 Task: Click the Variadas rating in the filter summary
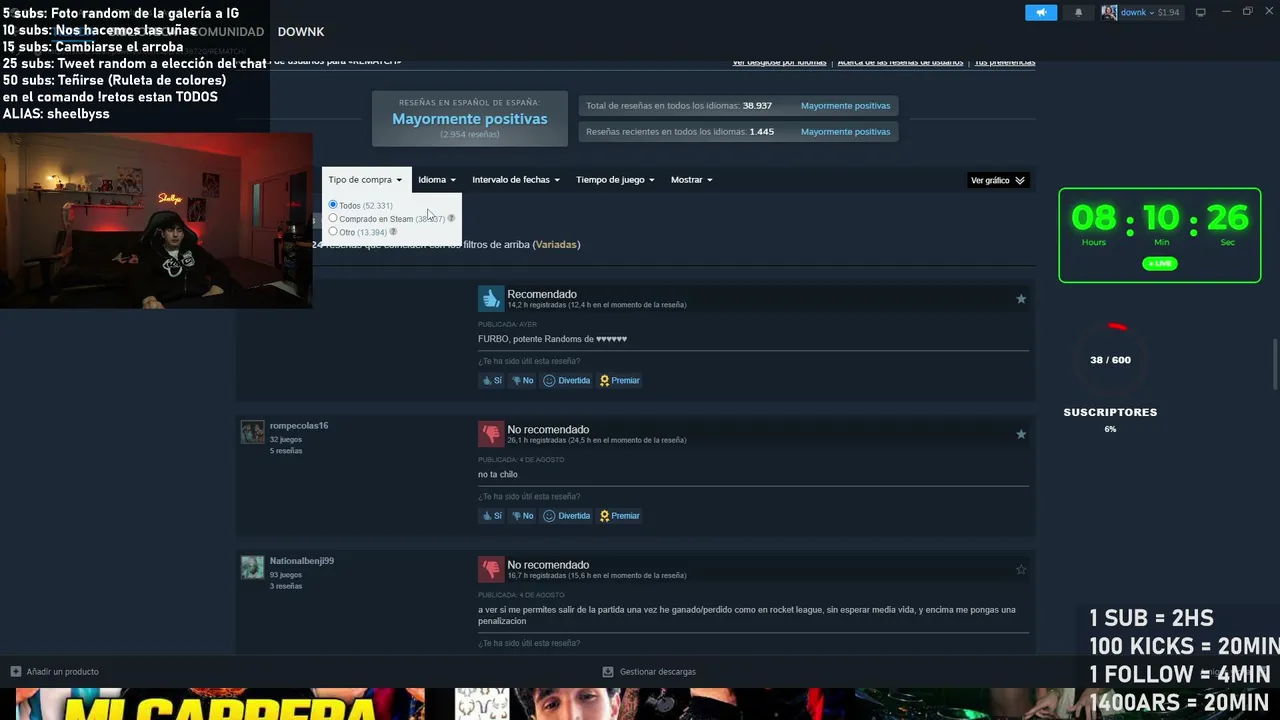556,245
